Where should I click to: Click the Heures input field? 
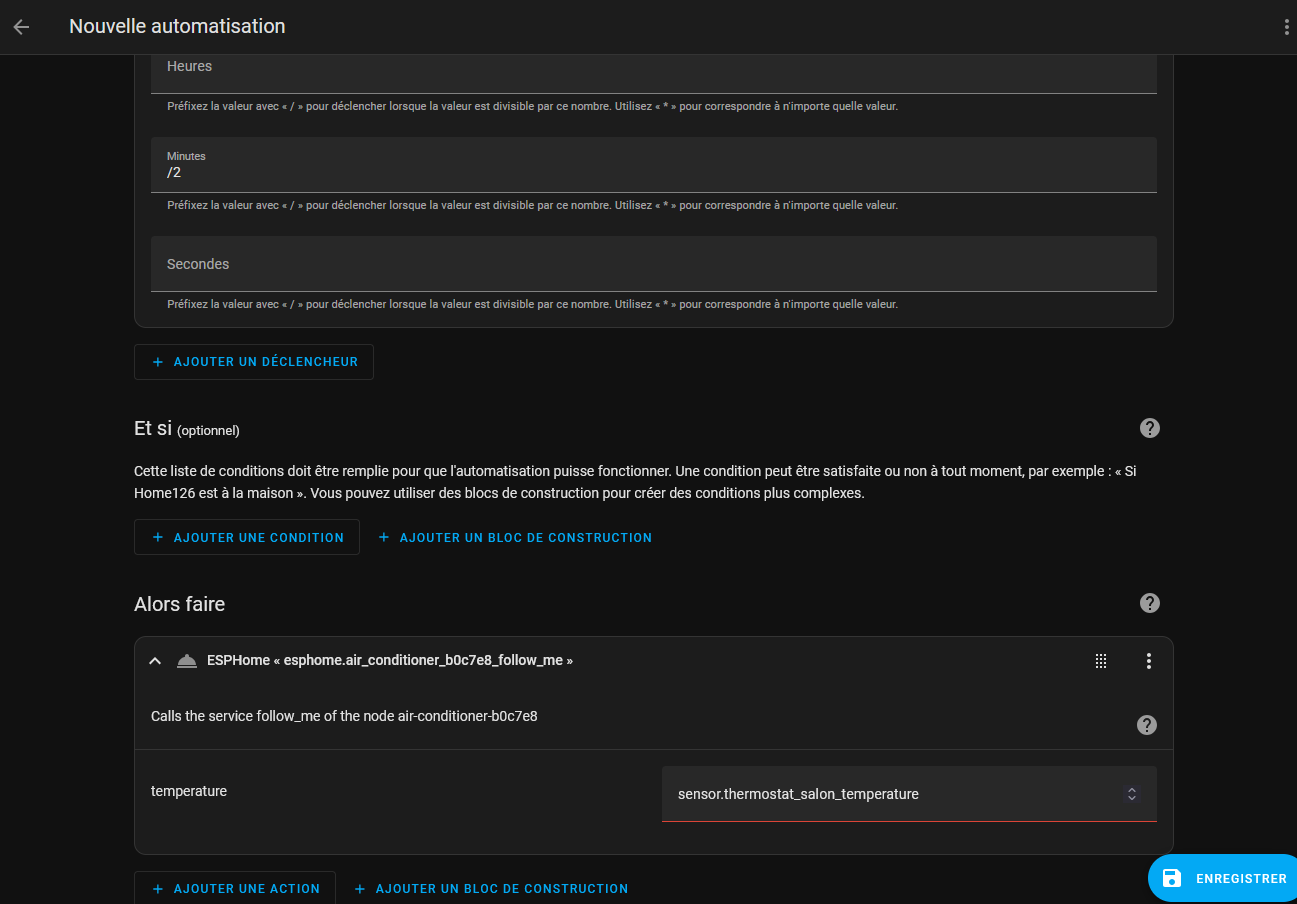653,73
